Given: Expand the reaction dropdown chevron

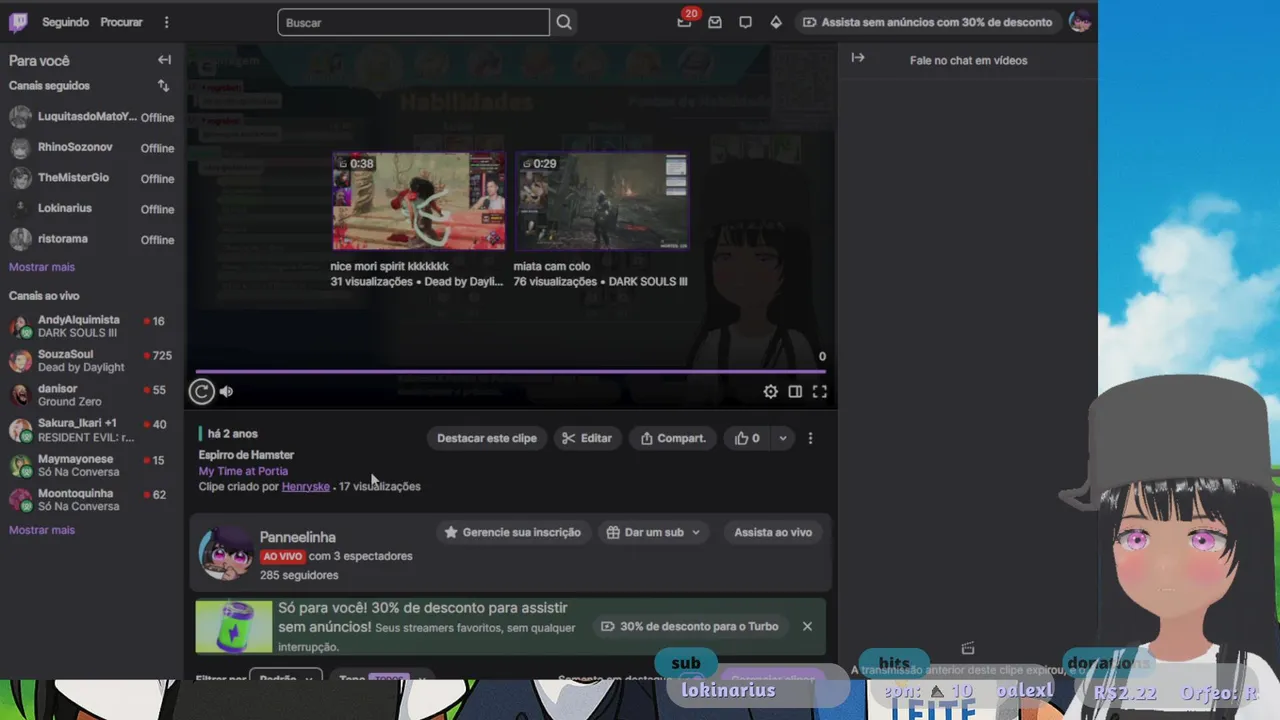Looking at the screenshot, I should point(783,438).
